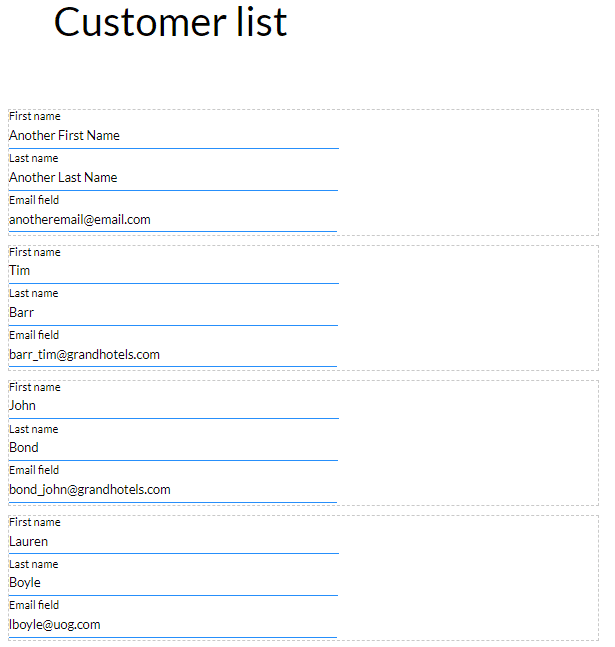Click the last name field containing Barr

pos(173,313)
